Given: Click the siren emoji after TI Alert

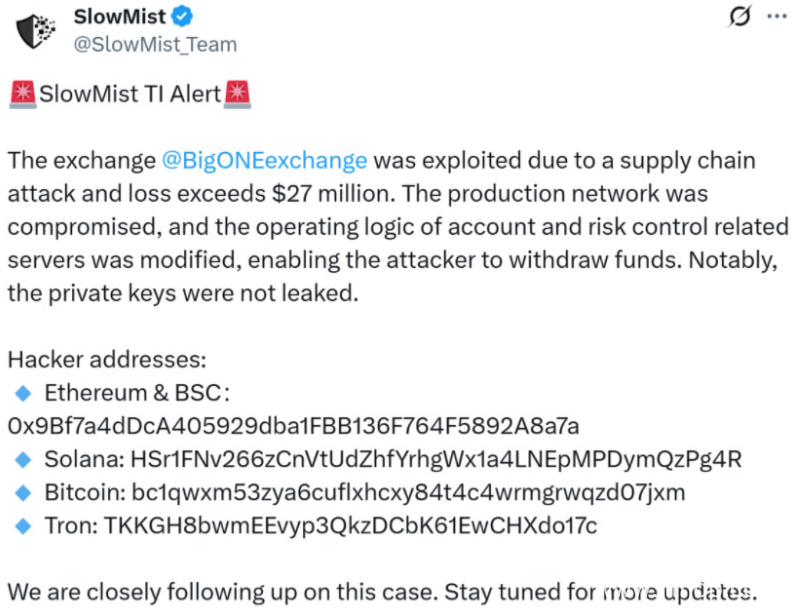Looking at the screenshot, I should pyautogui.click(x=239, y=95).
